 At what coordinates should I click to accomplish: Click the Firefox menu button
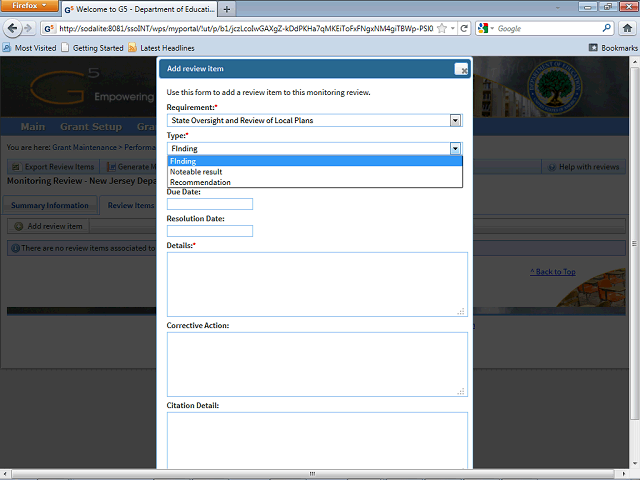pos(29,5)
